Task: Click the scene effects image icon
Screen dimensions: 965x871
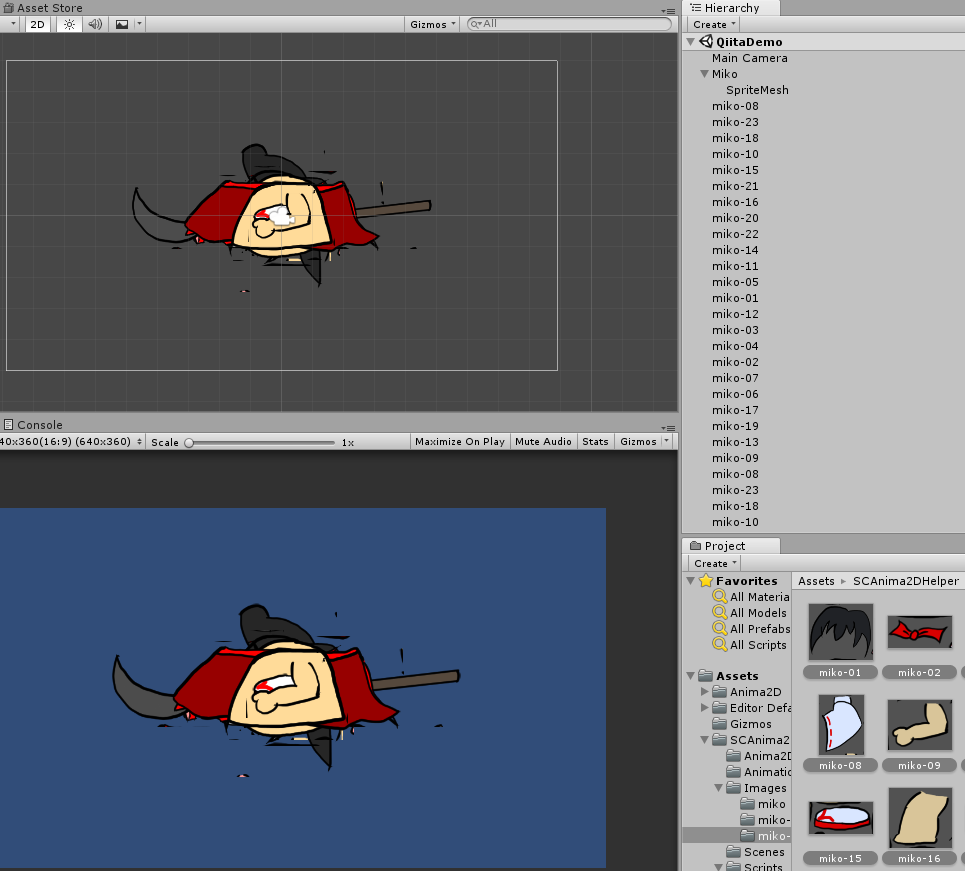Action: tap(122, 24)
